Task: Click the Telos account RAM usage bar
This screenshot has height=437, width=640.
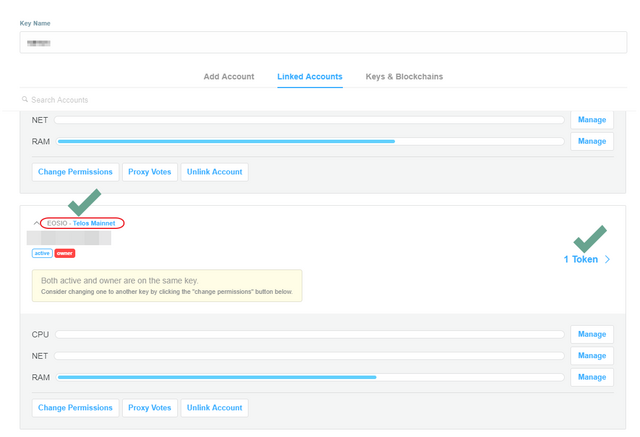Action: point(310,377)
